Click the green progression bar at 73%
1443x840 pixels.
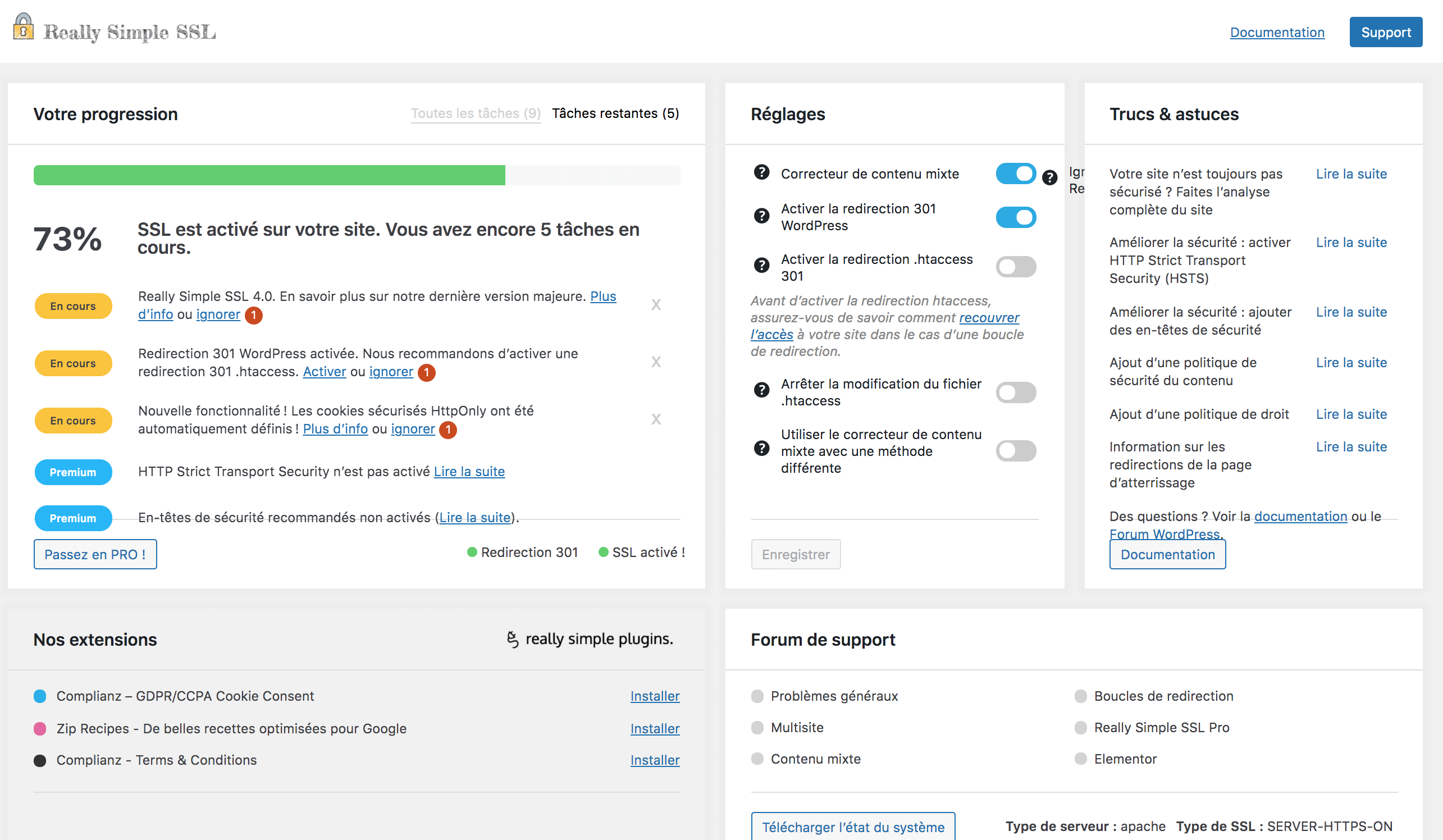pyautogui.click(x=269, y=175)
